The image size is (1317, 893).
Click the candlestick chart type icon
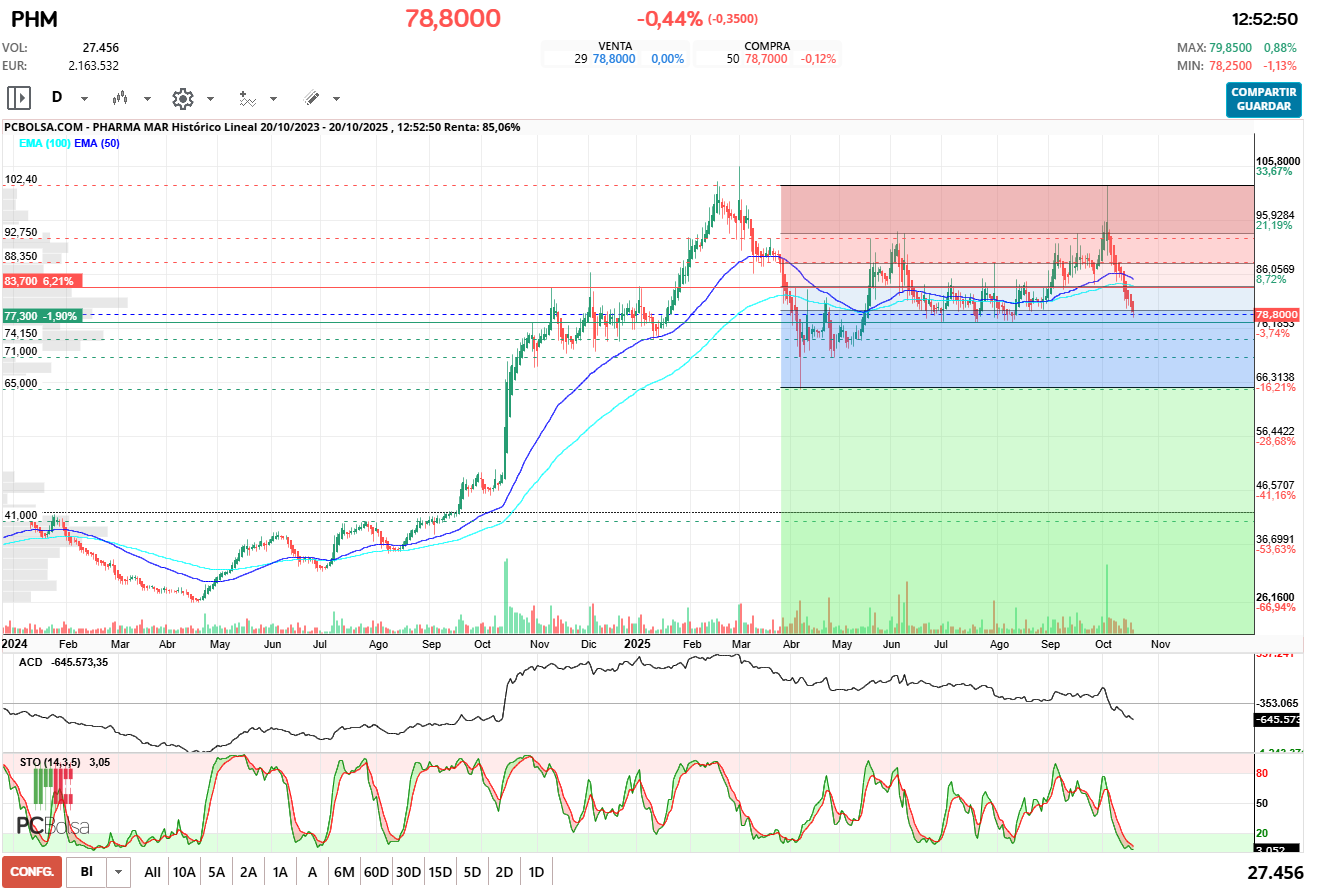pyautogui.click(x=121, y=98)
